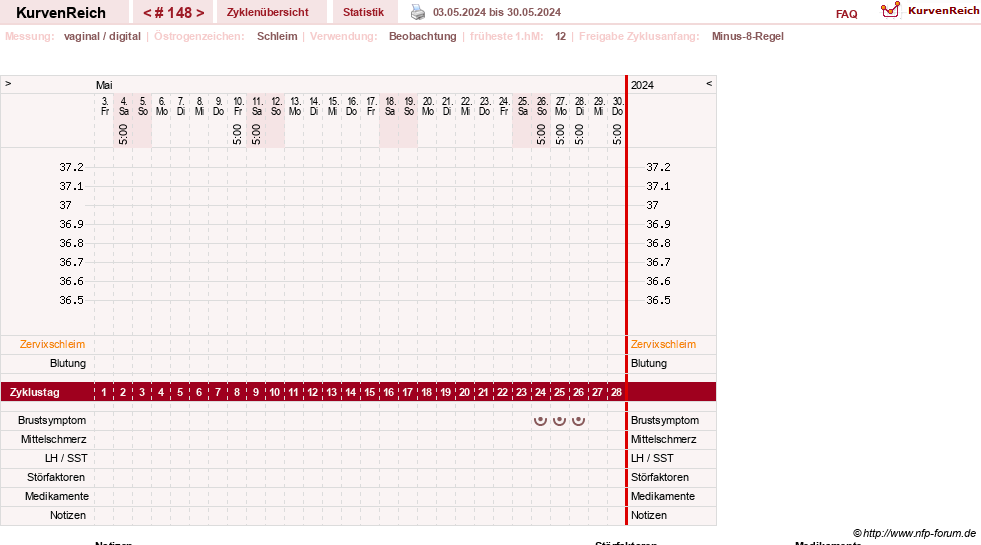Click the right Notizen row label
This screenshot has height=545, width=981.
(x=649, y=516)
